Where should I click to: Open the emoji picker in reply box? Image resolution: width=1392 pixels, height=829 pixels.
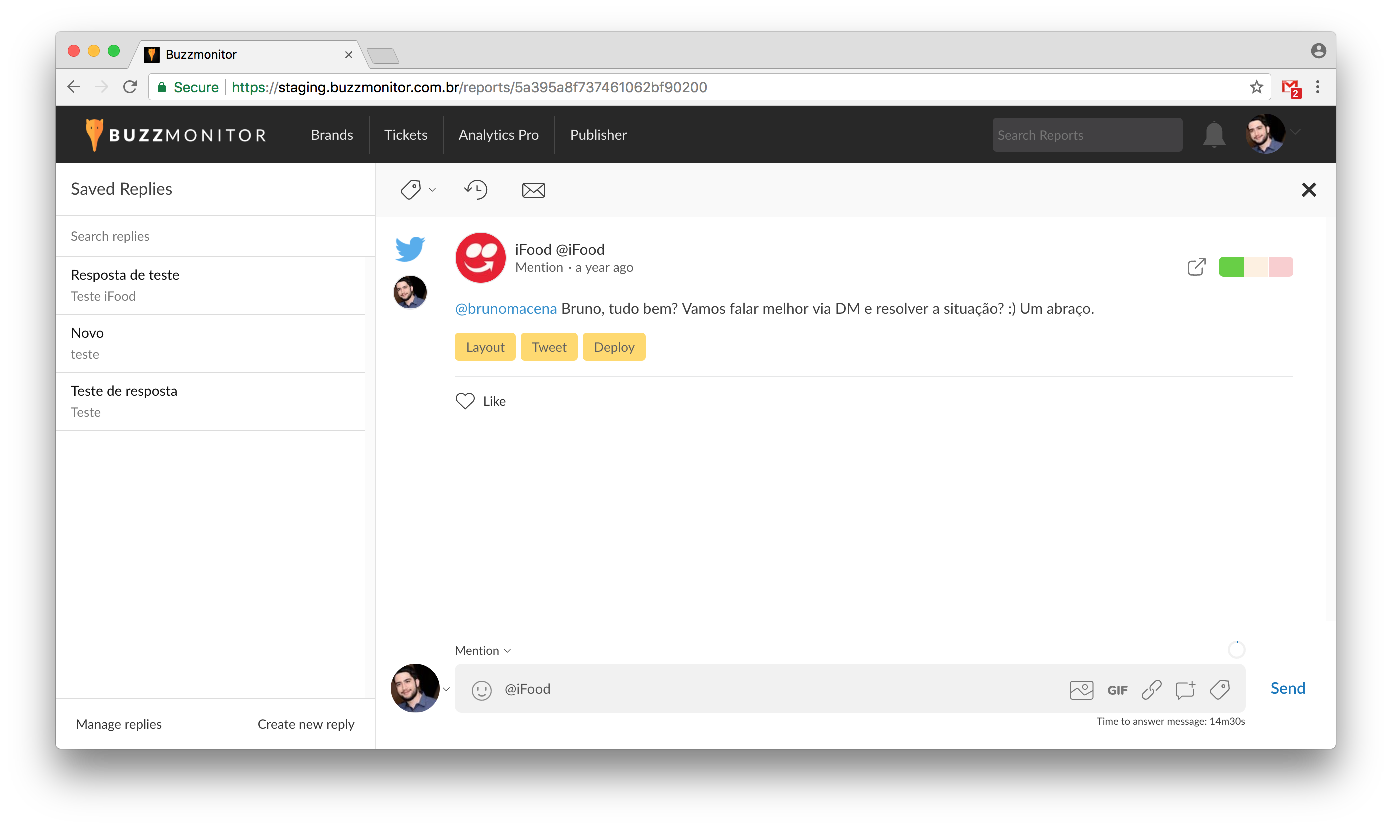point(482,690)
